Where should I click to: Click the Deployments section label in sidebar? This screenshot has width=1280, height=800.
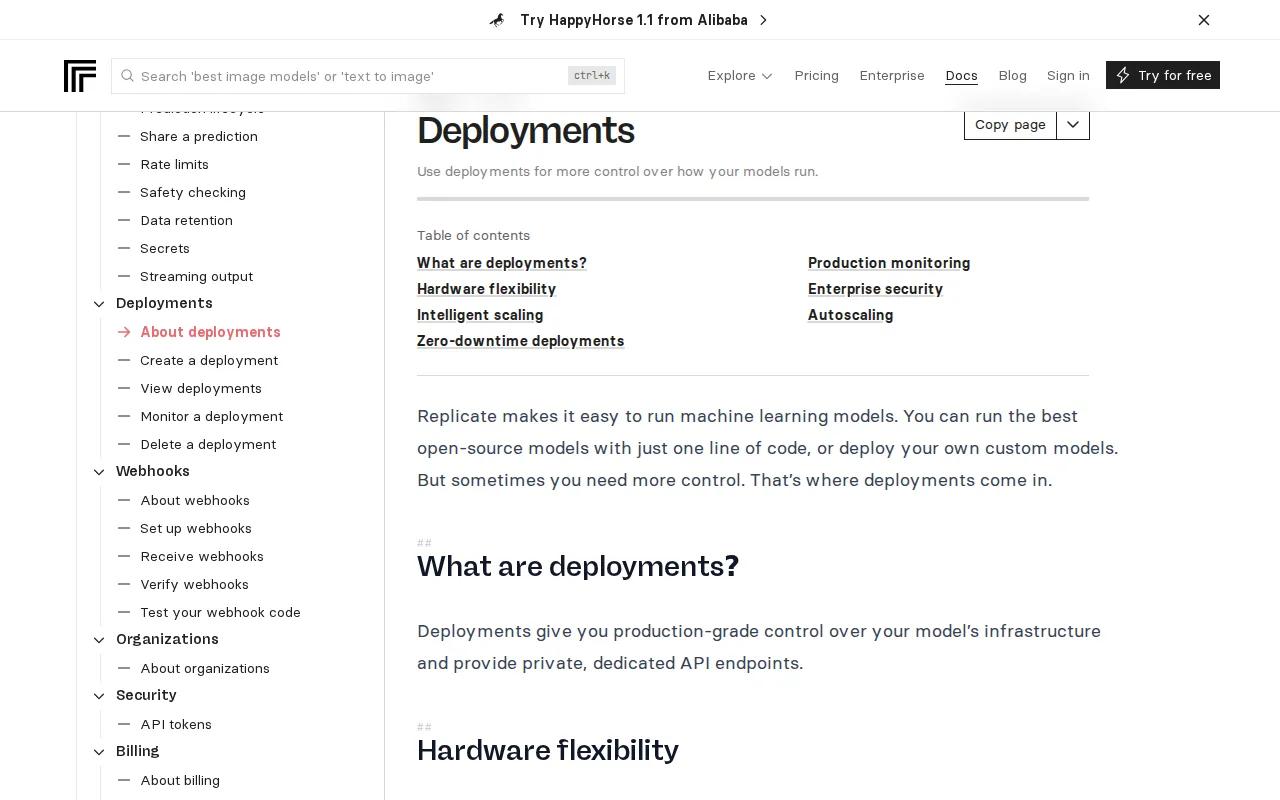click(x=164, y=303)
